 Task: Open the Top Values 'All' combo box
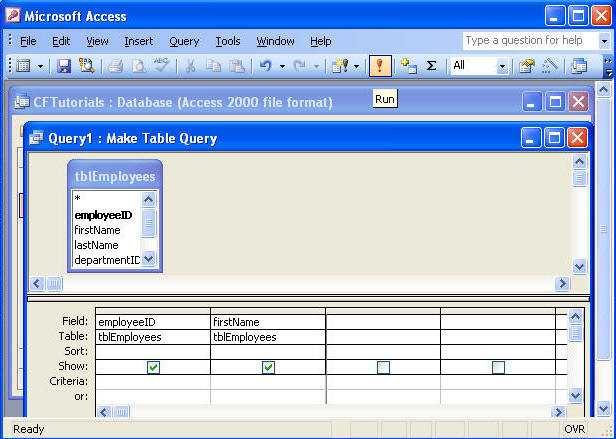point(480,66)
